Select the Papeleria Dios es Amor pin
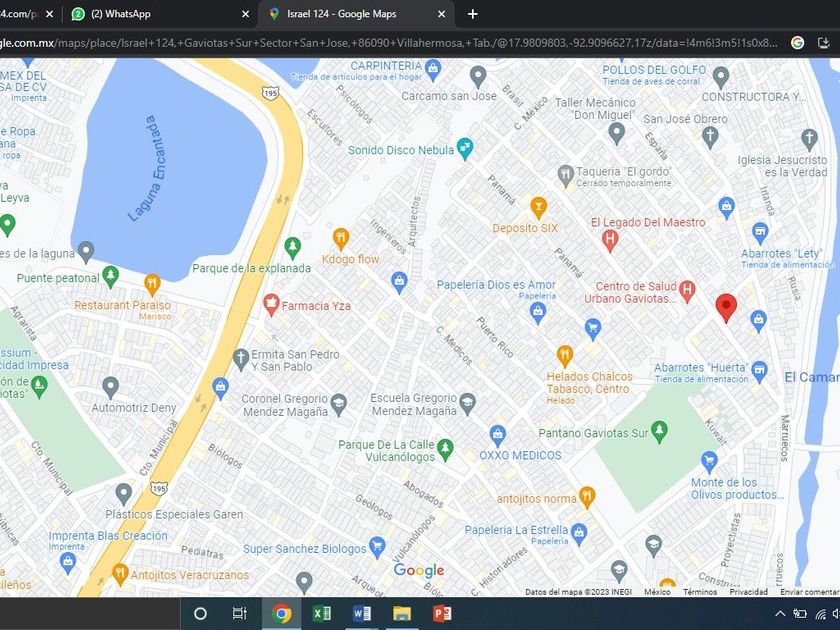The image size is (840, 630). tap(538, 312)
